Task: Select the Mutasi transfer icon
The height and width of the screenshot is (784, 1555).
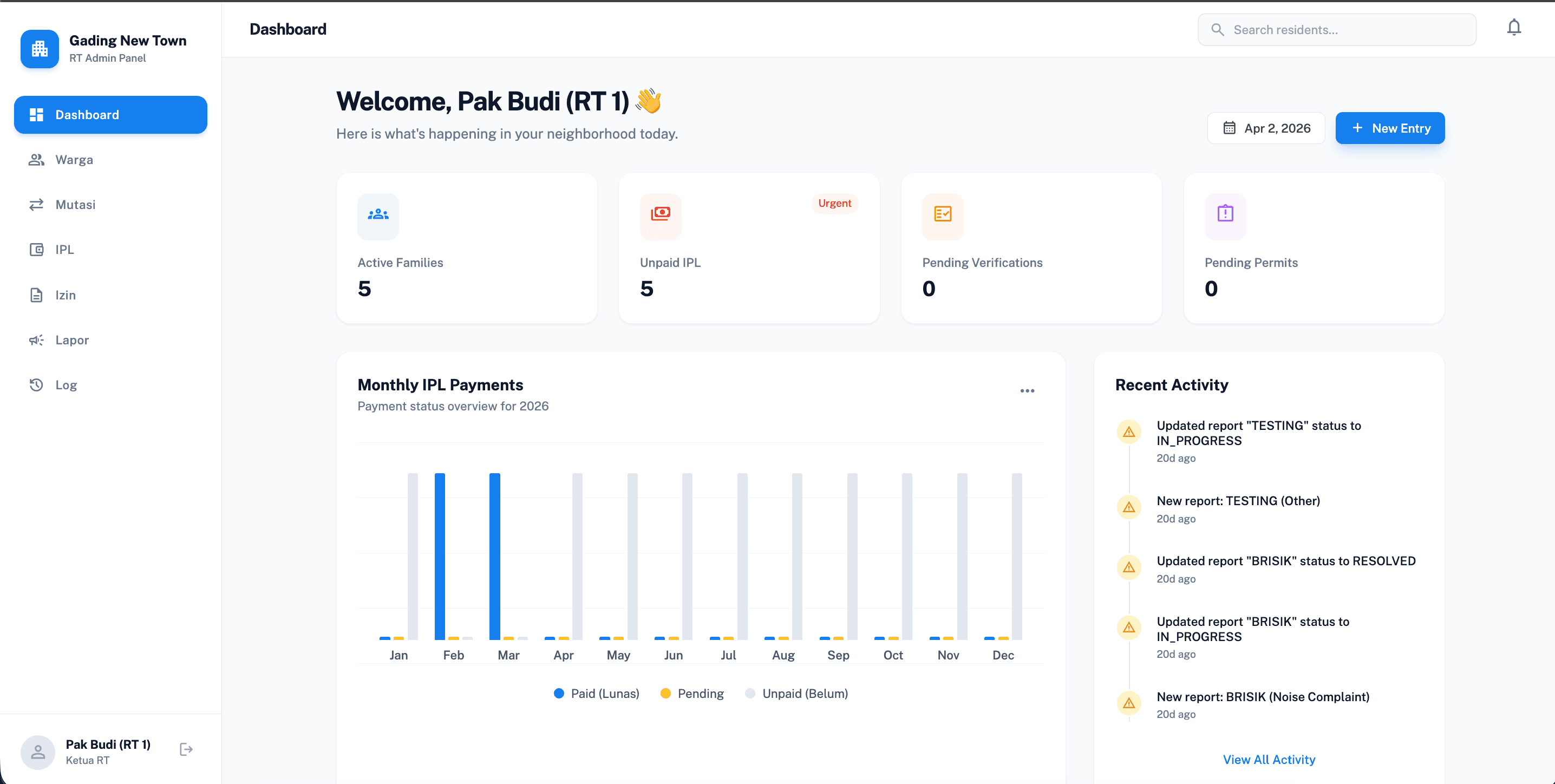Action: pyautogui.click(x=36, y=205)
